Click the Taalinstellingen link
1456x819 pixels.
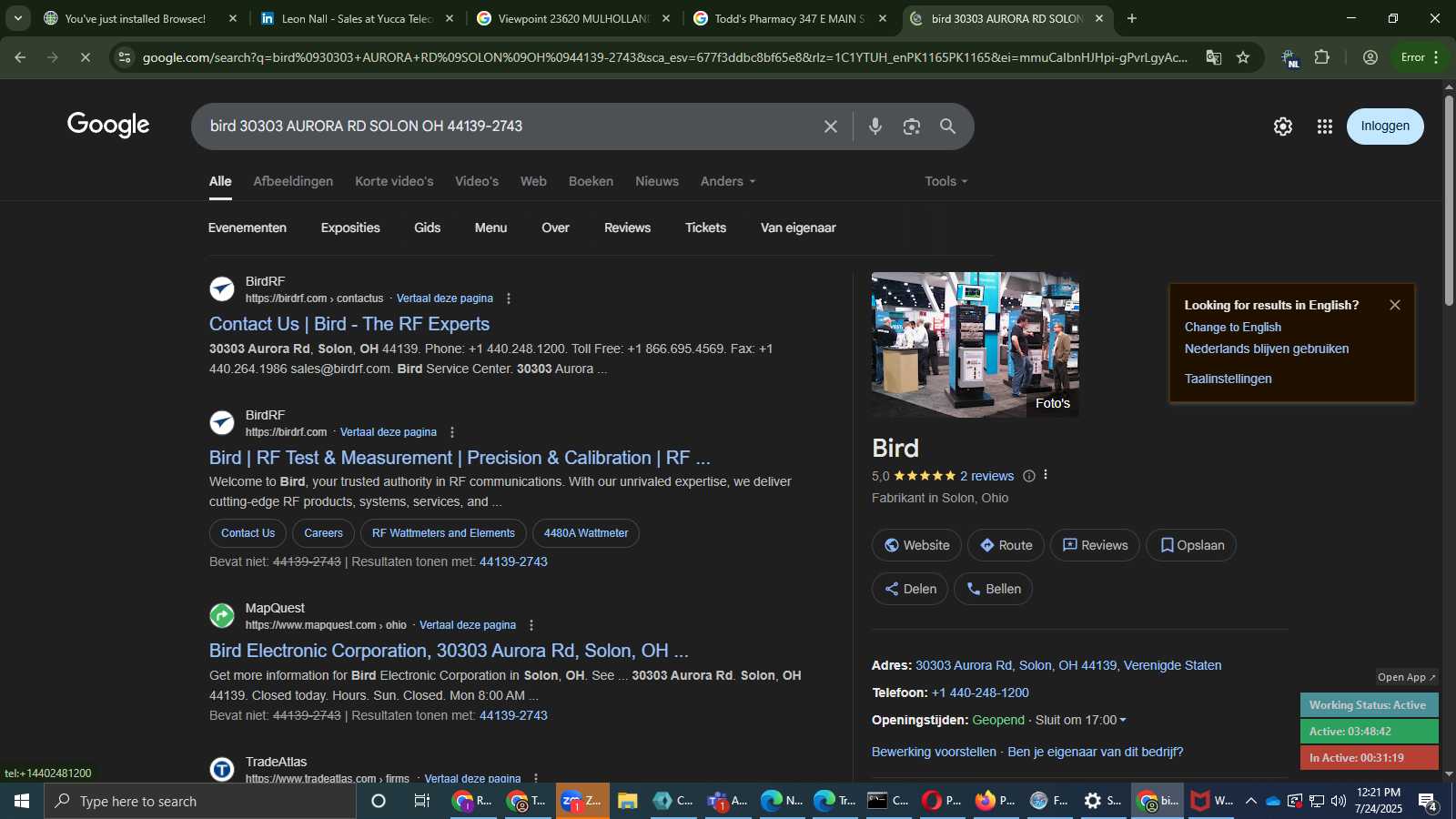click(x=1228, y=379)
